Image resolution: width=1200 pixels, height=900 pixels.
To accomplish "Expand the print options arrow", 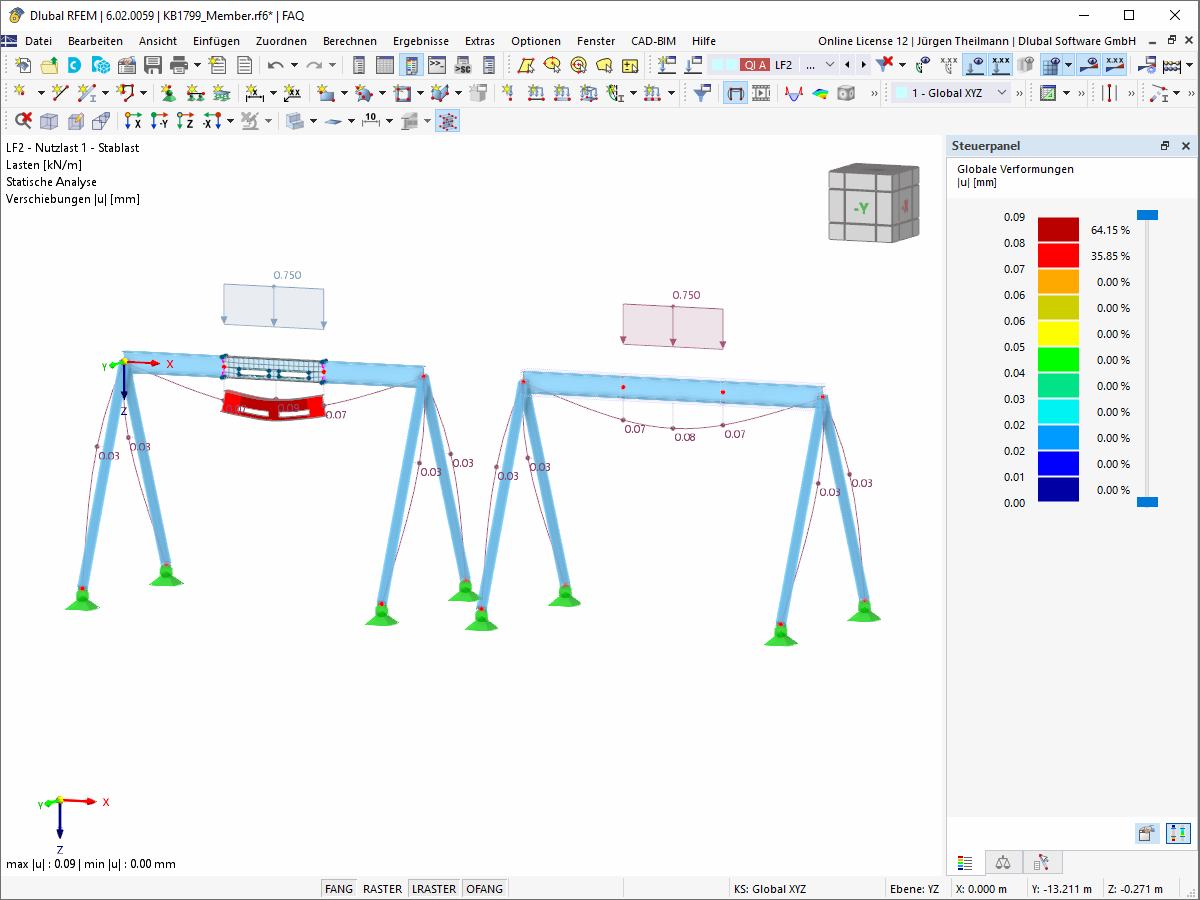I will point(197,65).
